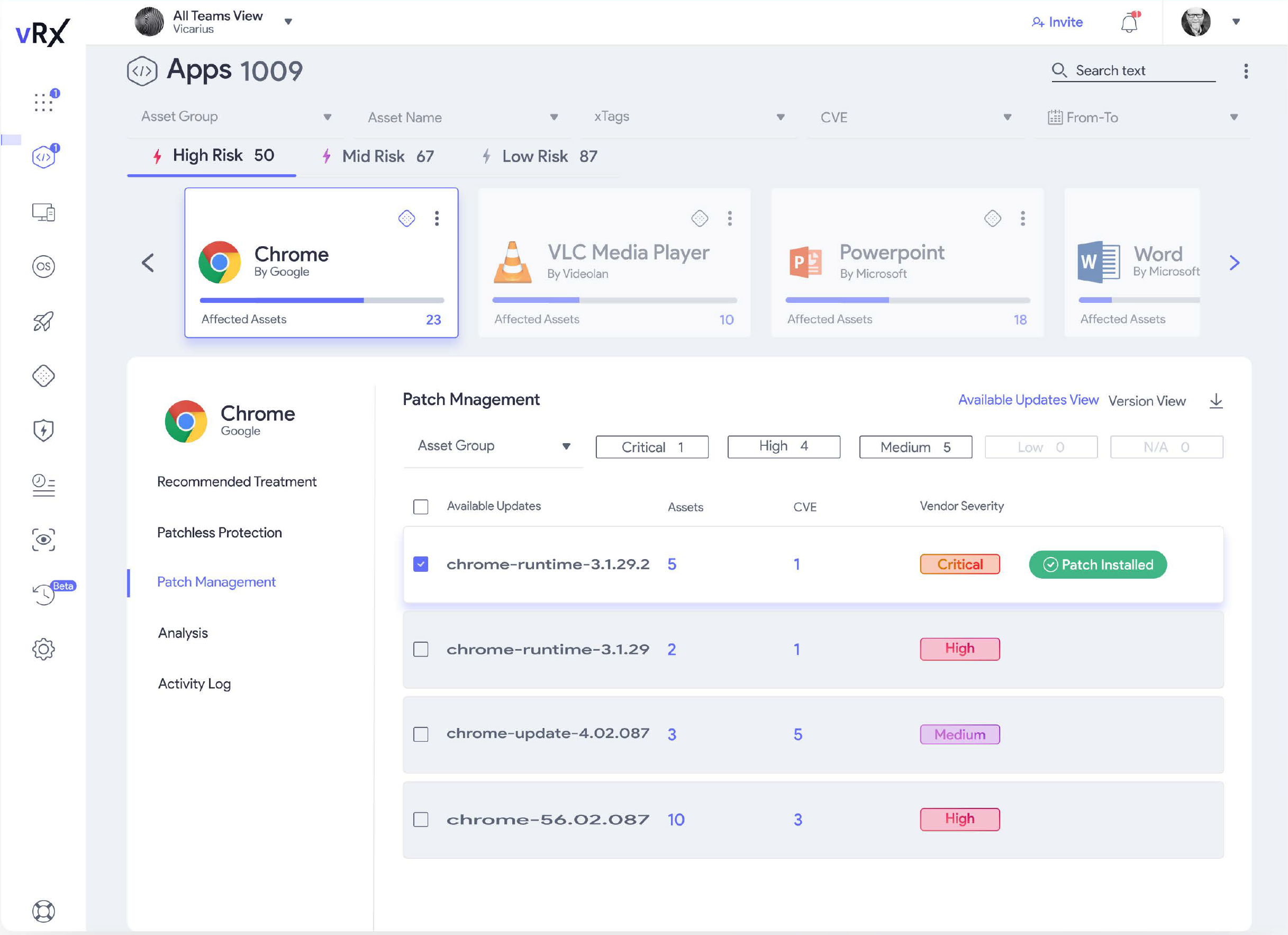This screenshot has height=935, width=1288.
Task: Click the rocket icon in the sidebar
Action: coord(43,321)
